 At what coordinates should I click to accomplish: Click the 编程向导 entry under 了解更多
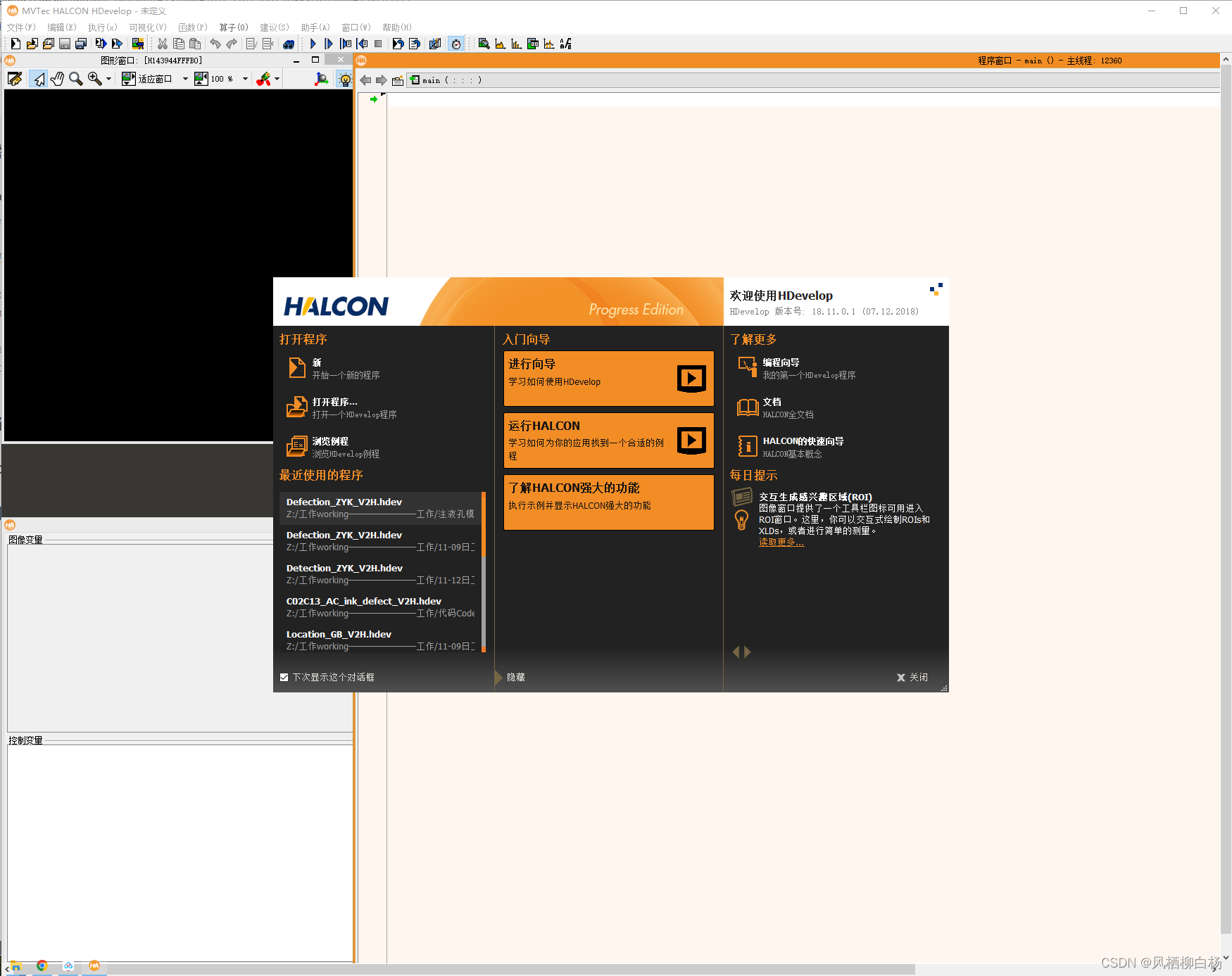coord(797,369)
